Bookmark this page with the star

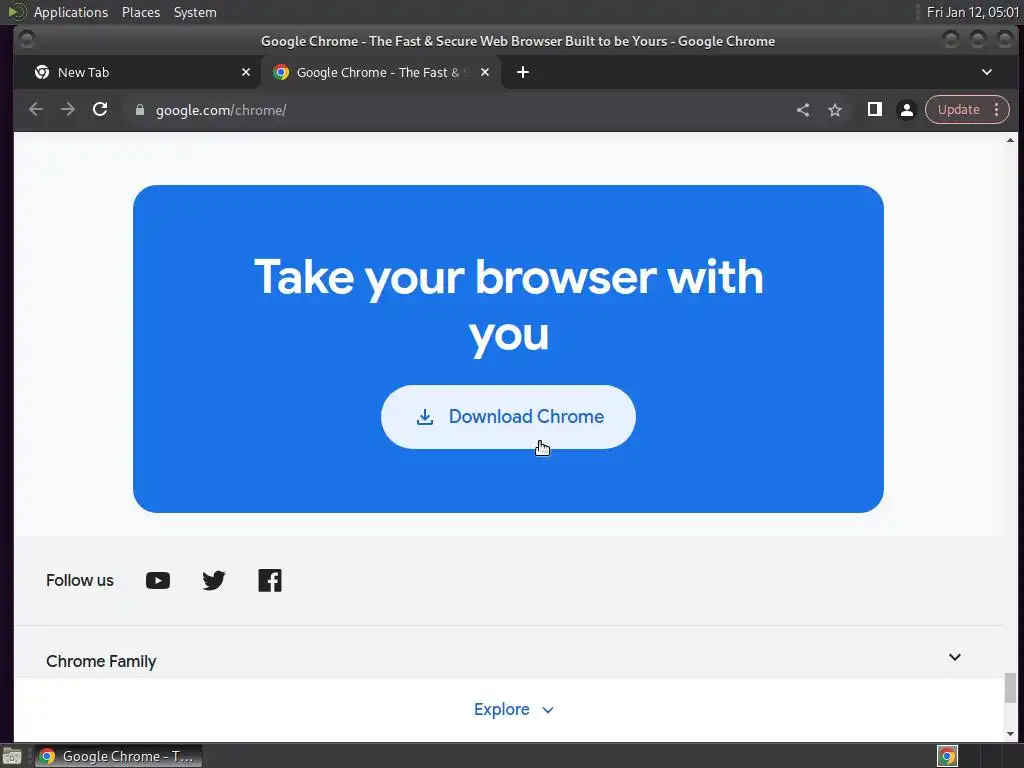pos(835,110)
